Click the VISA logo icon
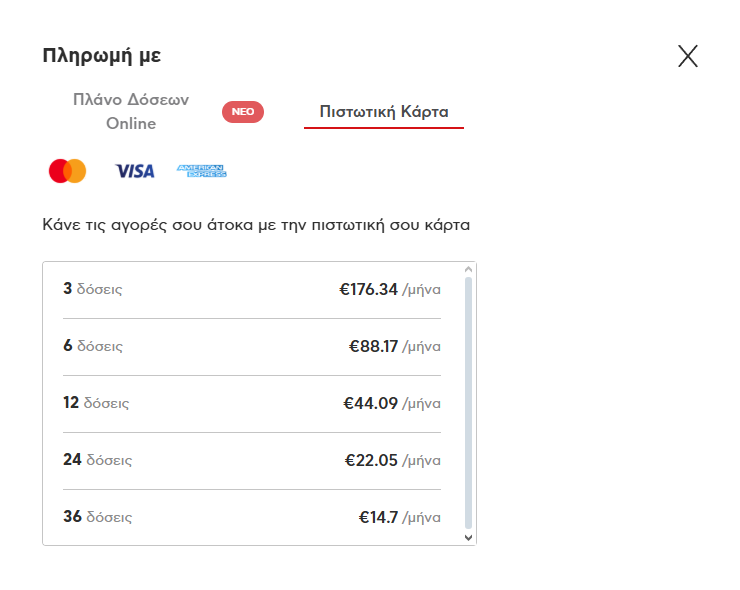The height and width of the screenshot is (590, 740). click(134, 171)
